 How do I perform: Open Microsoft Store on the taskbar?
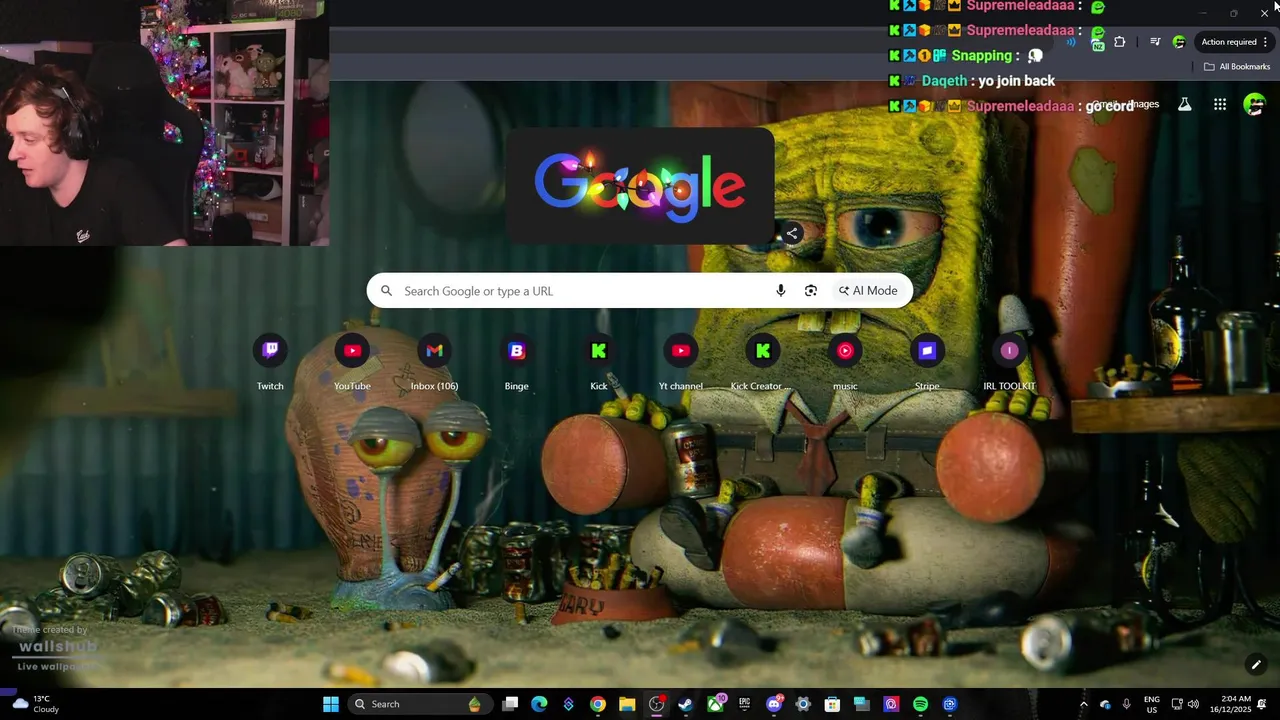tap(832, 704)
